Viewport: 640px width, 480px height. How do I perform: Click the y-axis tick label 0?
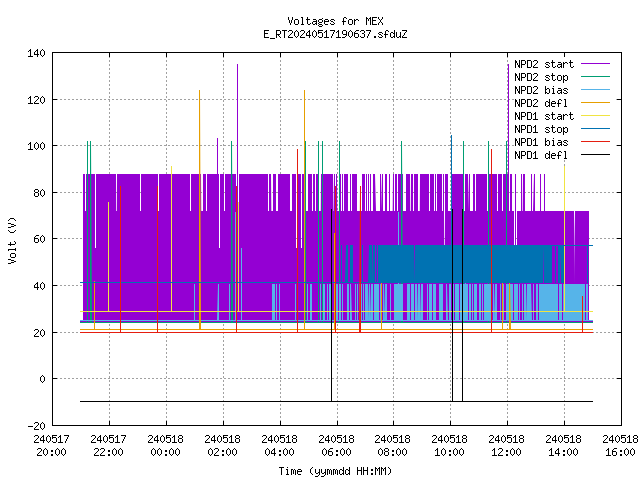pos(42,379)
